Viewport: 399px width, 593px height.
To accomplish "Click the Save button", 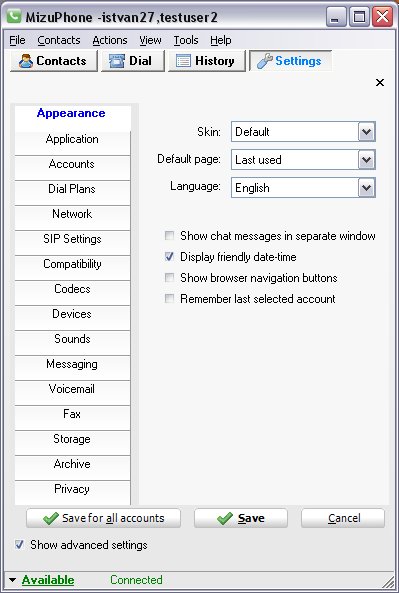I will [x=241, y=518].
